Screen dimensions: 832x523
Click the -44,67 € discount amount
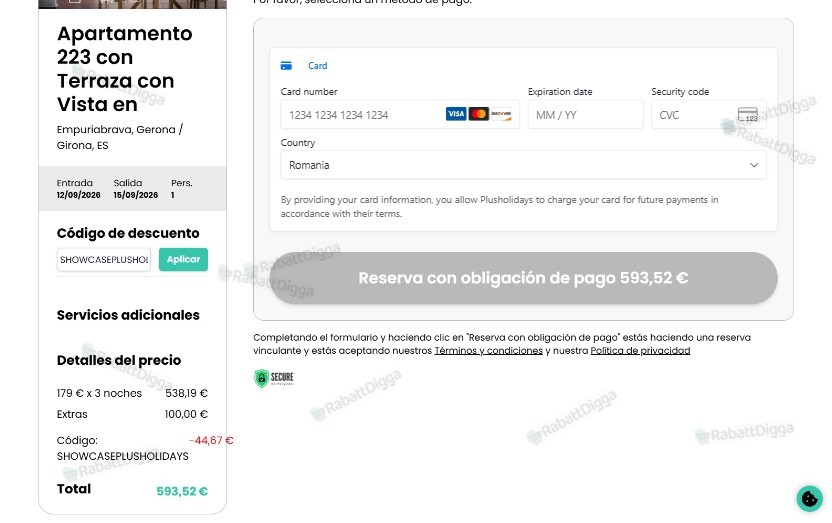pyautogui.click(x=211, y=440)
